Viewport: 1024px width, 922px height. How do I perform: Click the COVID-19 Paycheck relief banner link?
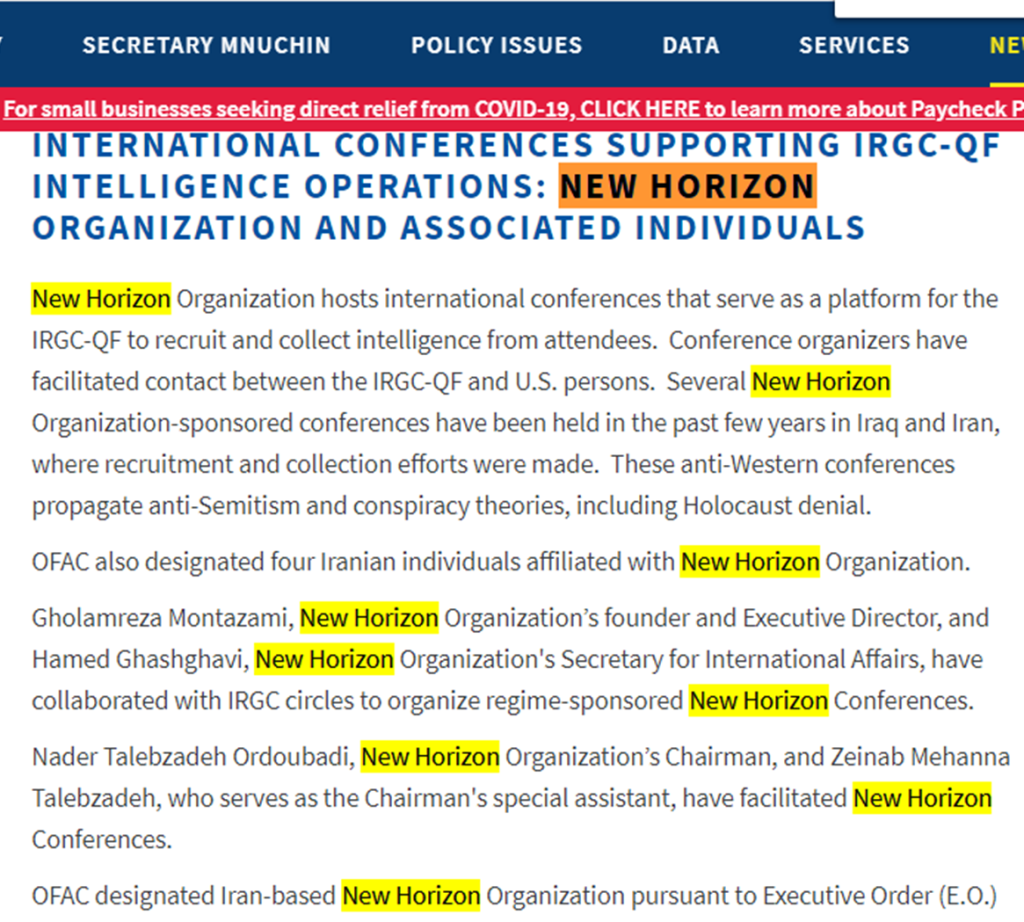coord(513,109)
